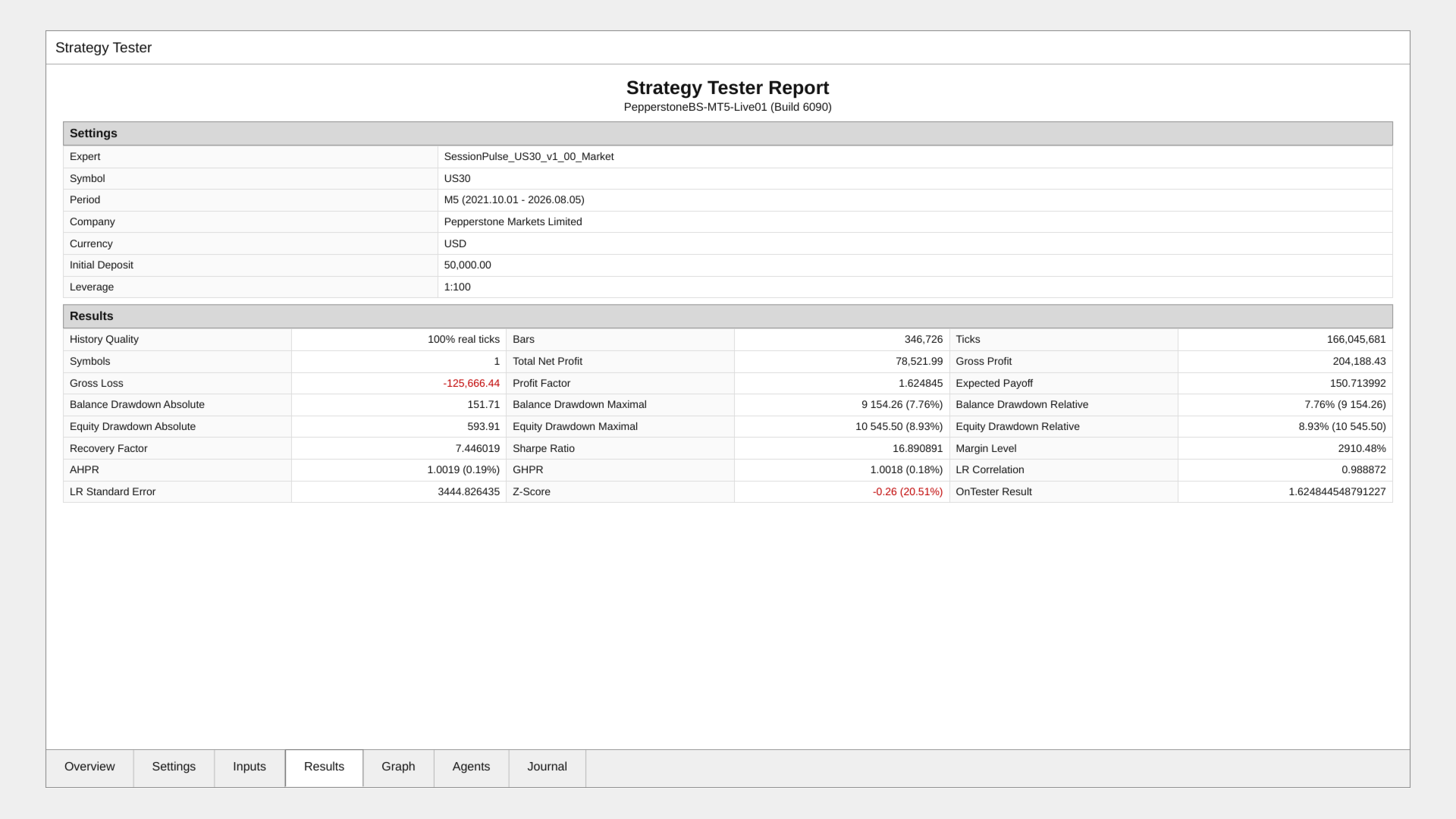
Task: Select the Strategy Tester Report heading
Action: click(x=727, y=88)
